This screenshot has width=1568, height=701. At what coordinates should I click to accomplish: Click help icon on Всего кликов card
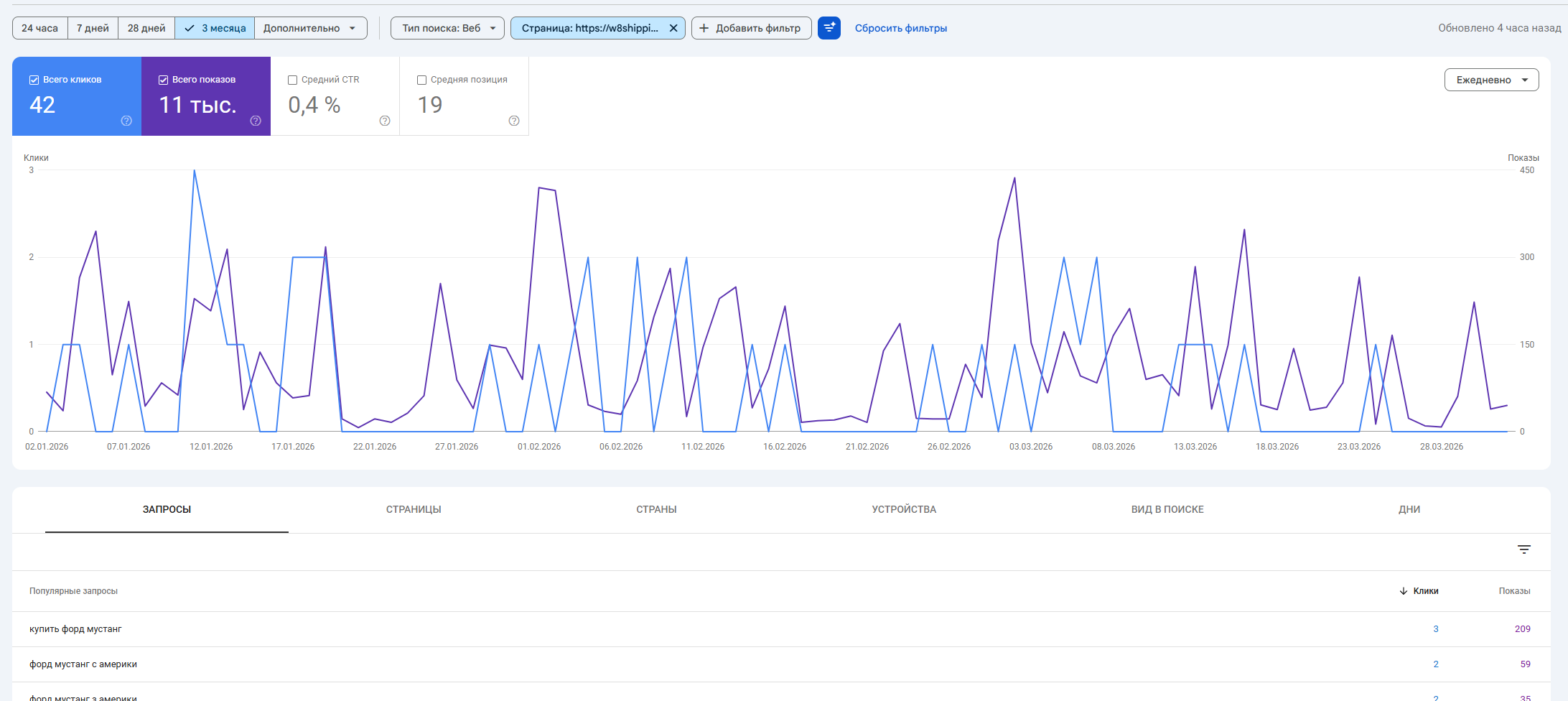126,121
